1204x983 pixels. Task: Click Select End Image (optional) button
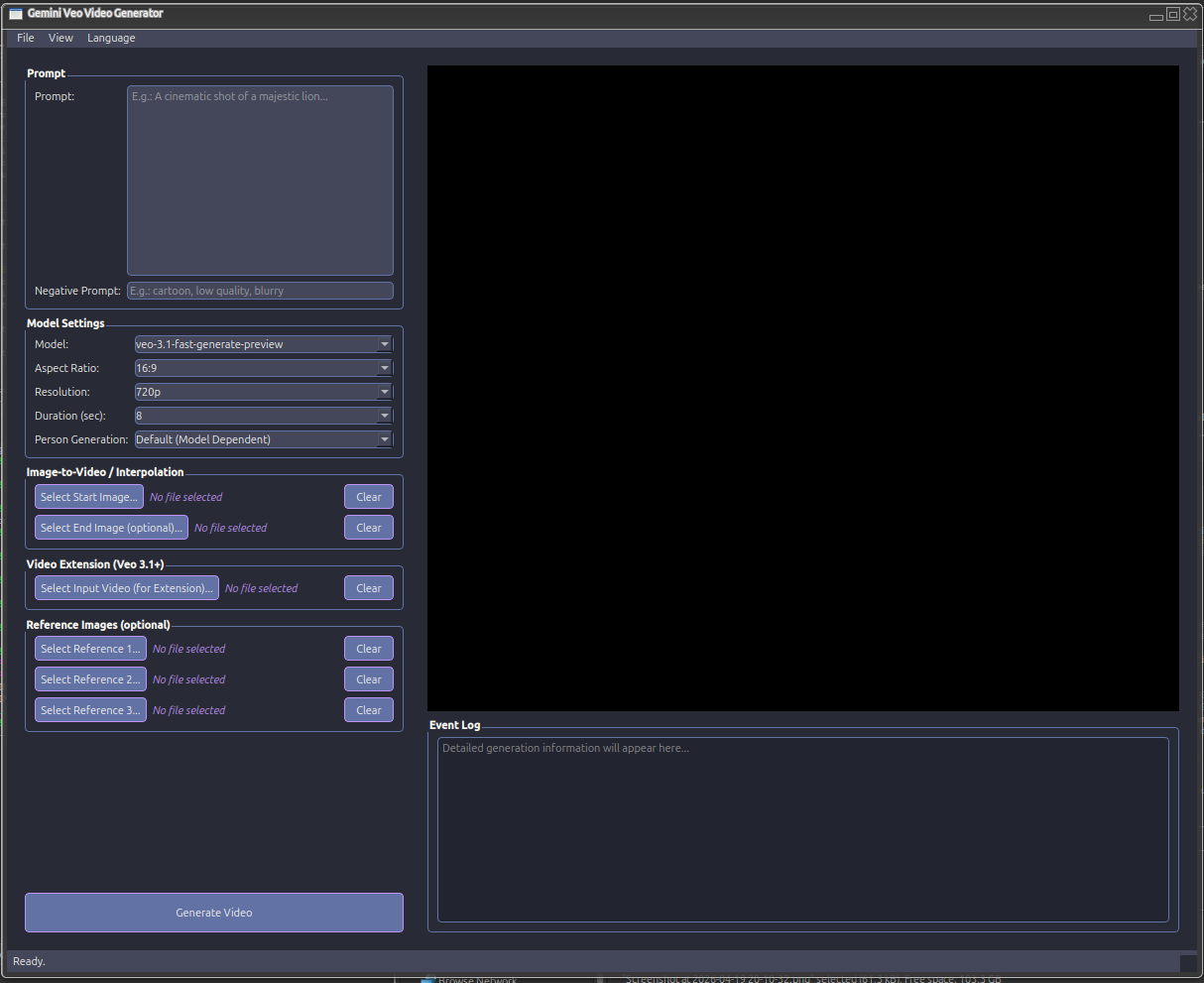[x=111, y=528]
